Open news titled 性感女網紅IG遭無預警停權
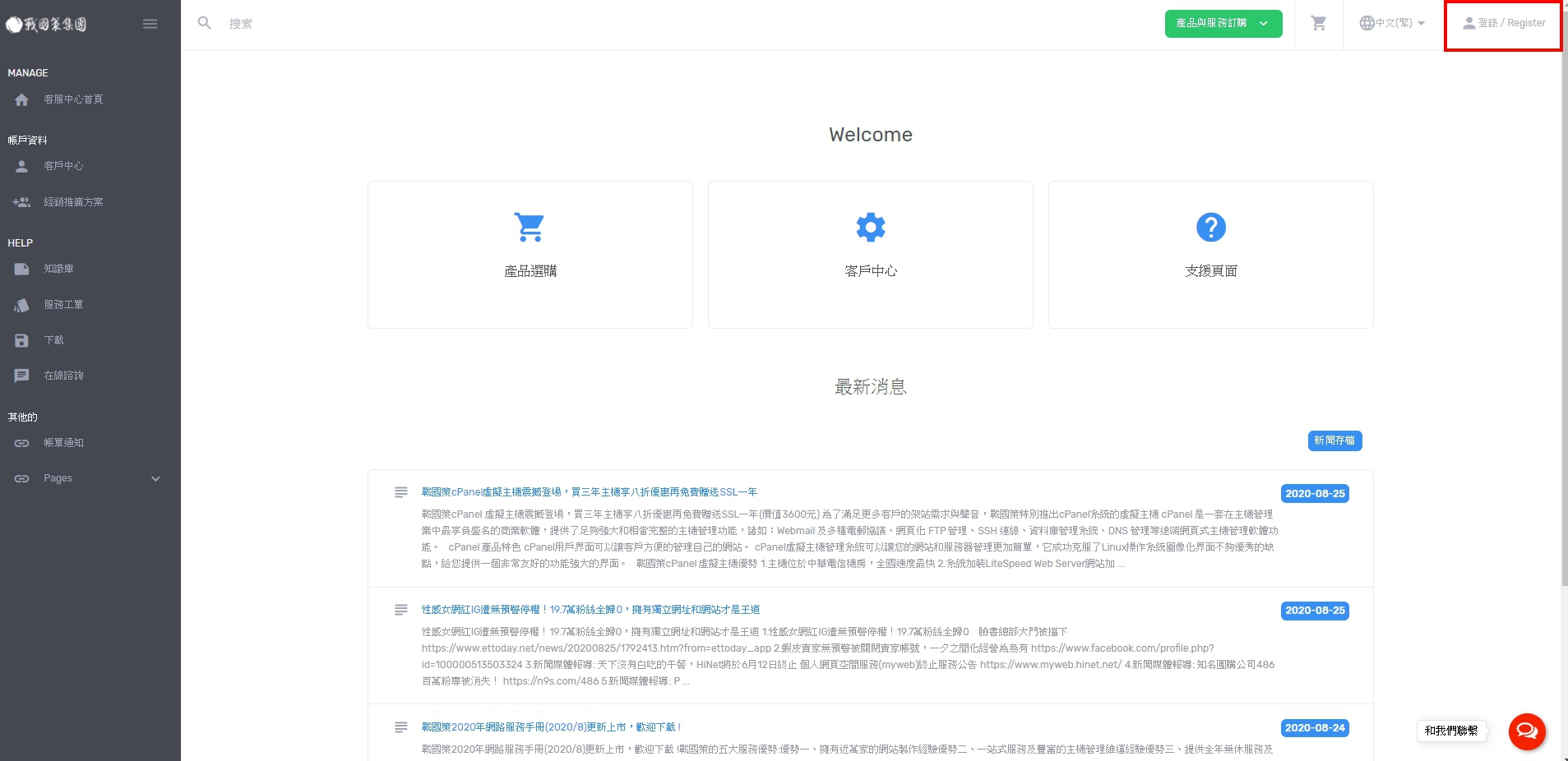This screenshot has width=1568, height=761. point(590,610)
